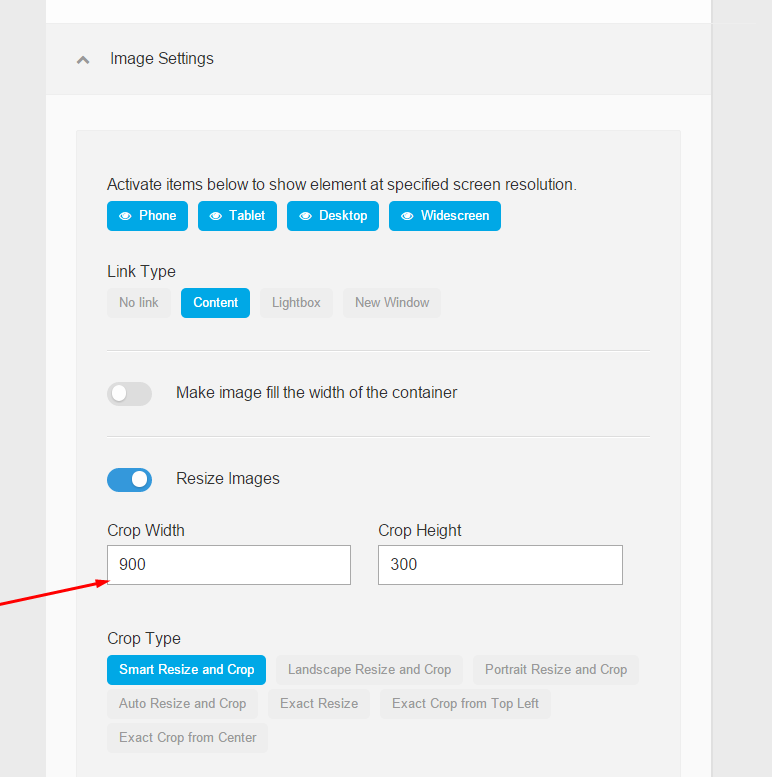772x777 pixels.
Task: Select the No link option
Action: (139, 303)
